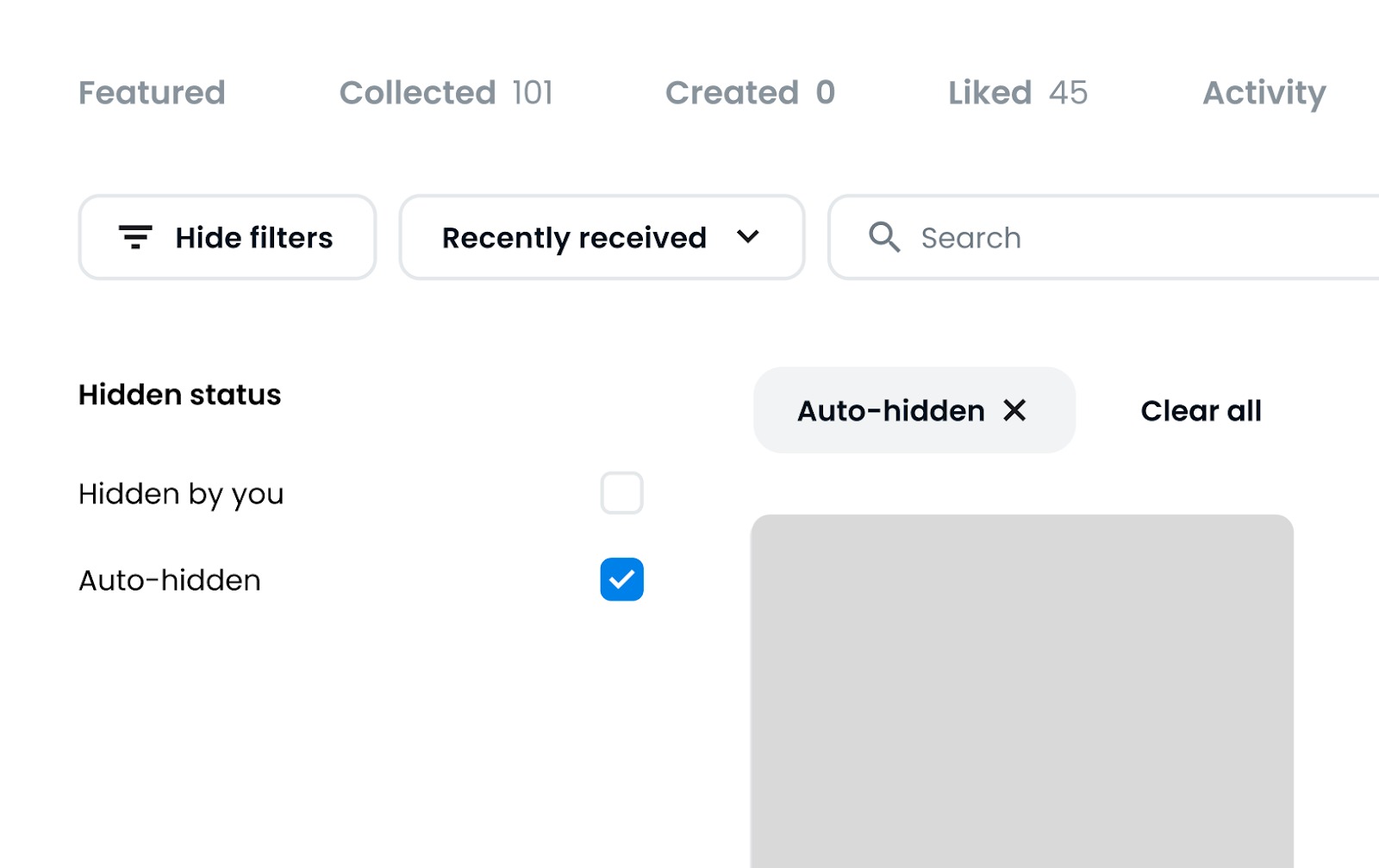Click the Auto-hidden label in filter list

pyautogui.click(x=170, y=580)
